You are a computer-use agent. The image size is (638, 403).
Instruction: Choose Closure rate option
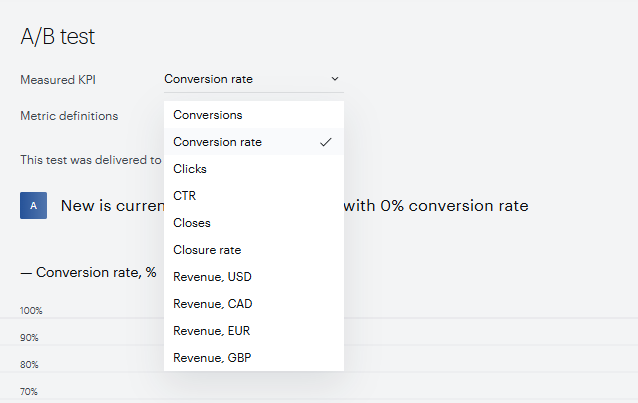pos(253,250)
